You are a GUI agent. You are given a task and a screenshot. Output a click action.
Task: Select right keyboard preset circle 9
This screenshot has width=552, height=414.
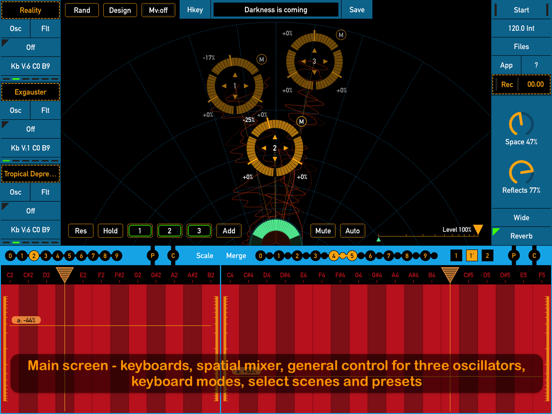point(425,256)
